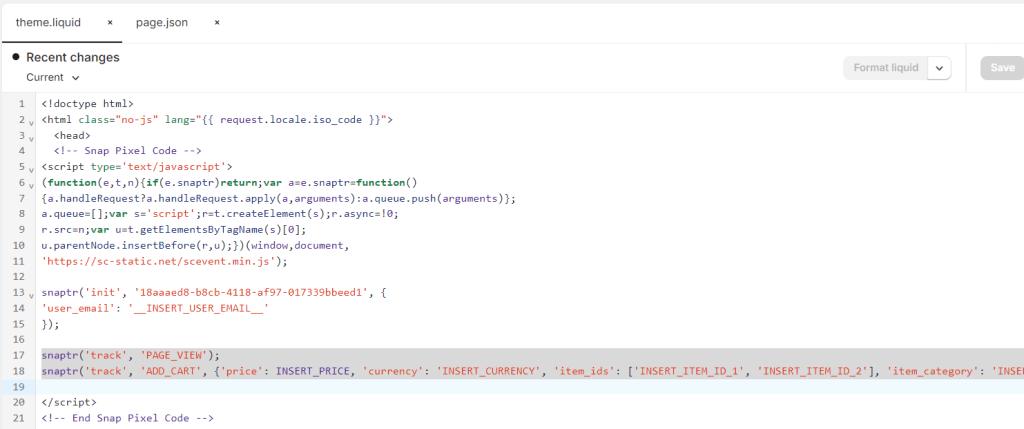
Task: Place cursor on line 1 doctype html
Action: tap(87, 104)
